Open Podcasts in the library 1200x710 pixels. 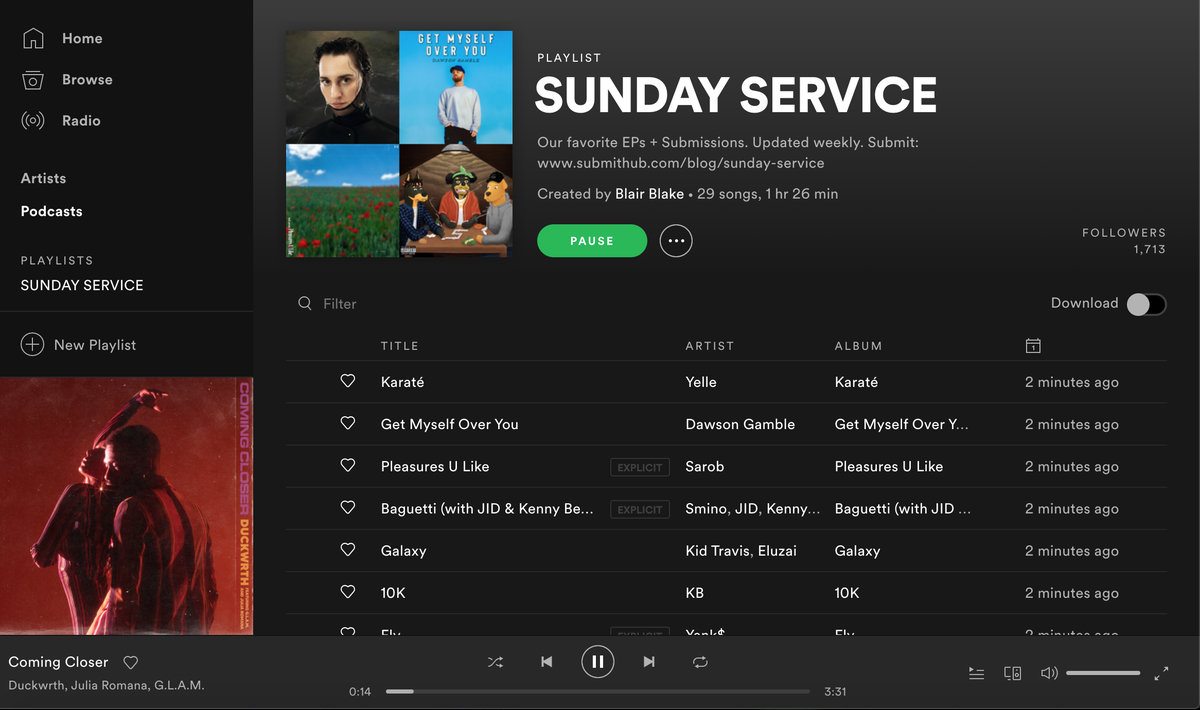(52, 211)
